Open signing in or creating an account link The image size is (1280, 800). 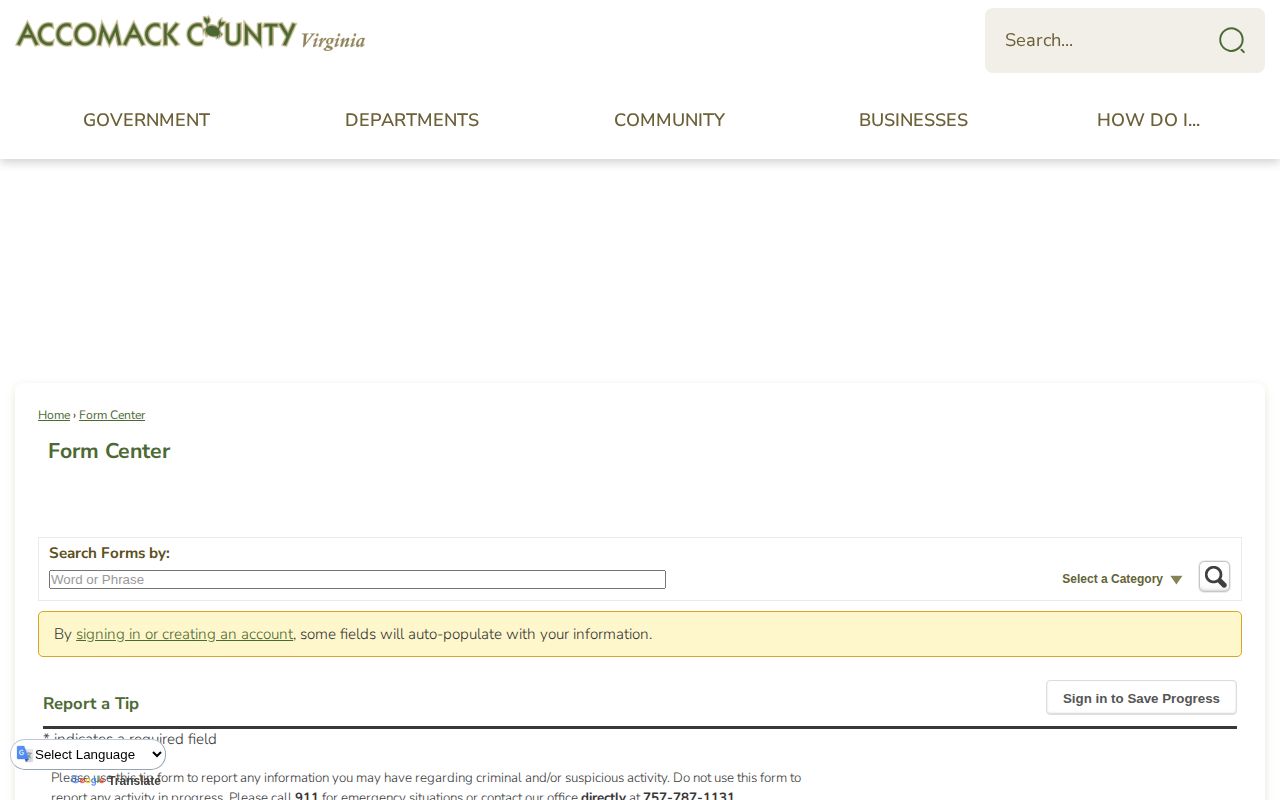(184, 634)
